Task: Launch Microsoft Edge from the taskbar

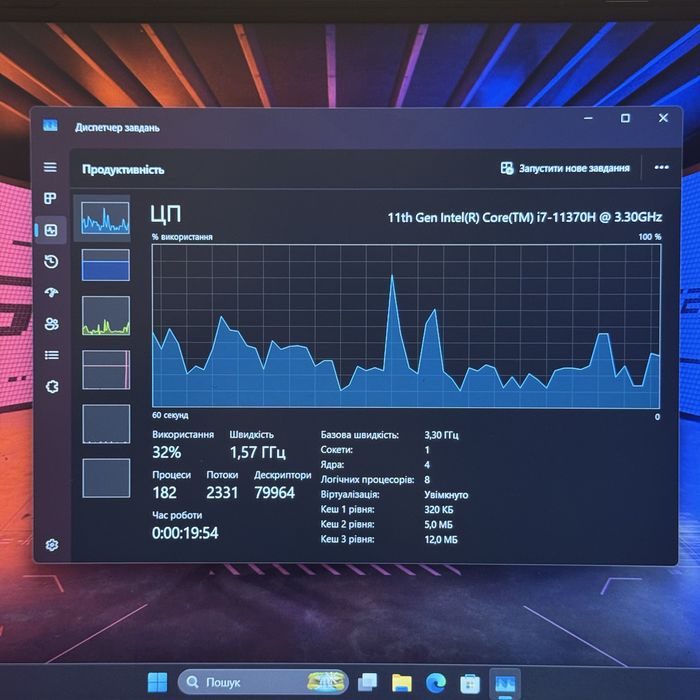Action: [436, 683]
